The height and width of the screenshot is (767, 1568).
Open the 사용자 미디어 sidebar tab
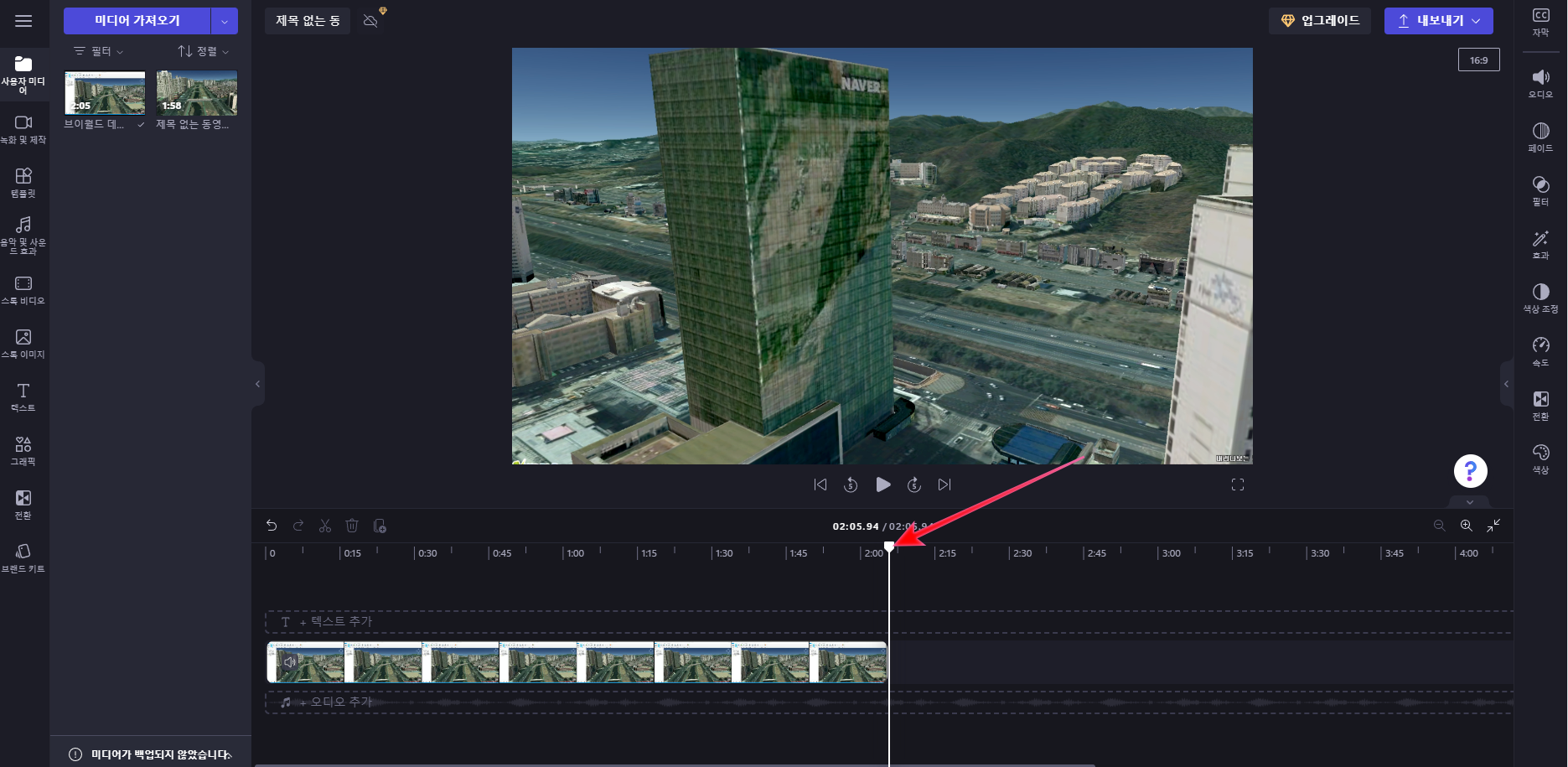[x=23, y=74]
